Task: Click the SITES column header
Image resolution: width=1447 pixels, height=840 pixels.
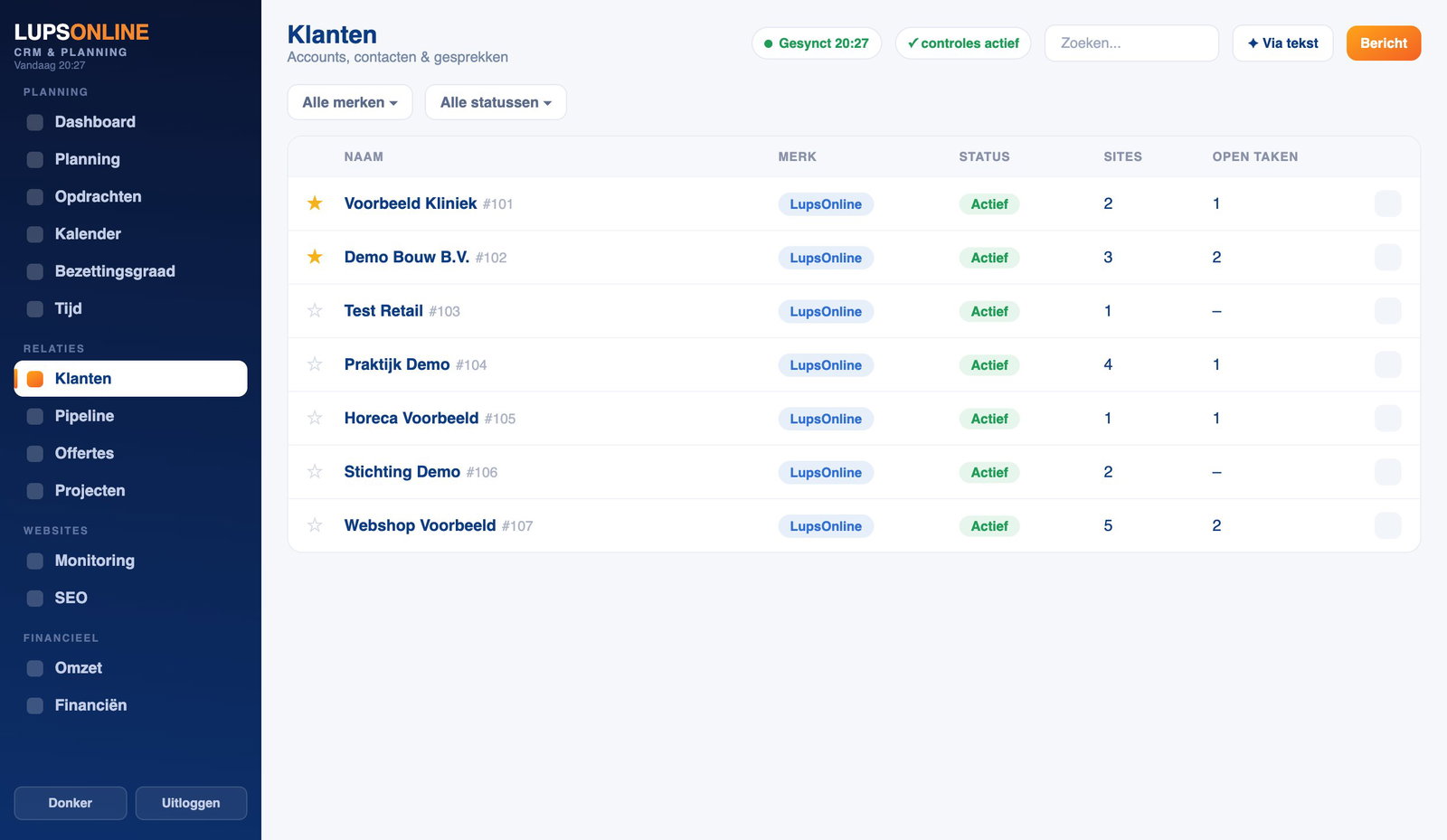Action: click(x=1122, y=156)
